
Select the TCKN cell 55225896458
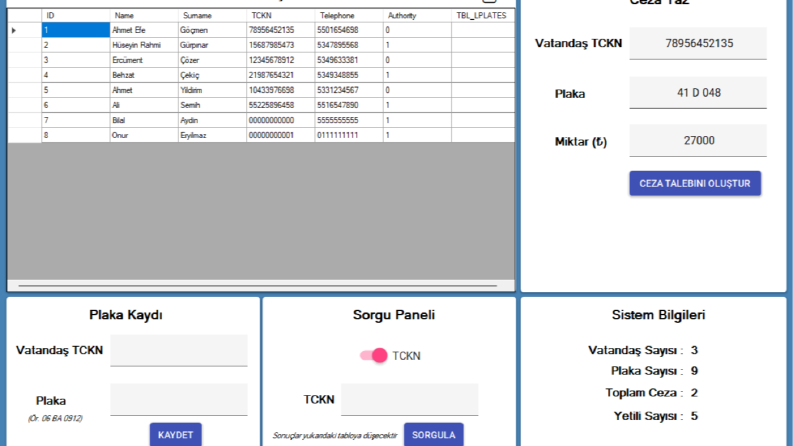(280, 105)
